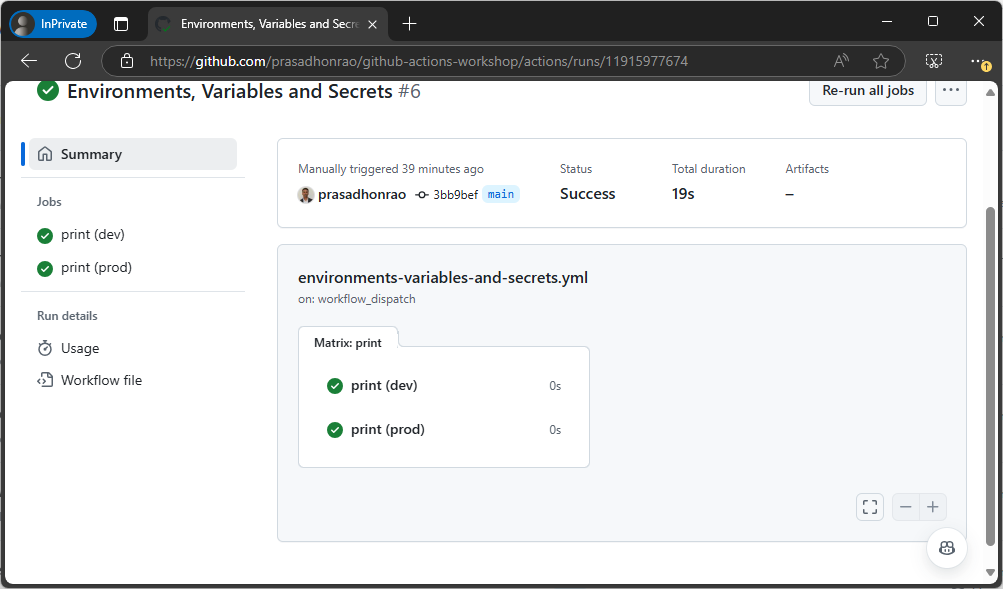This screenshot has width=1003, height=589.
Task: Open the tab actions menu near InPrivate
Action: click(x=122, y=23)
